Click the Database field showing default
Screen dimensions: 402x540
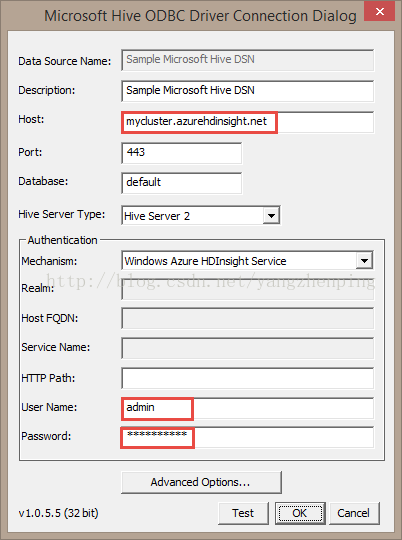click(x=182, y=183)
